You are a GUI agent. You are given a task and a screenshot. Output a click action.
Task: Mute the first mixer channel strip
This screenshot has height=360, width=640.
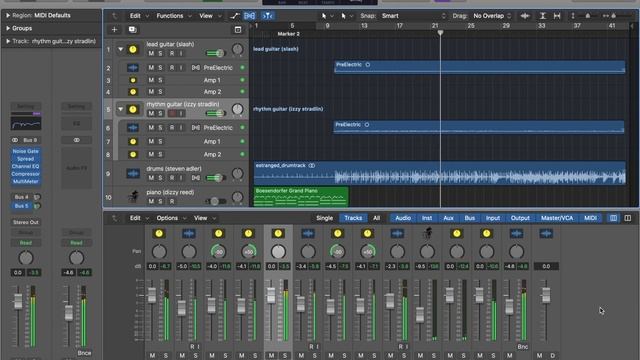(152, 356)
